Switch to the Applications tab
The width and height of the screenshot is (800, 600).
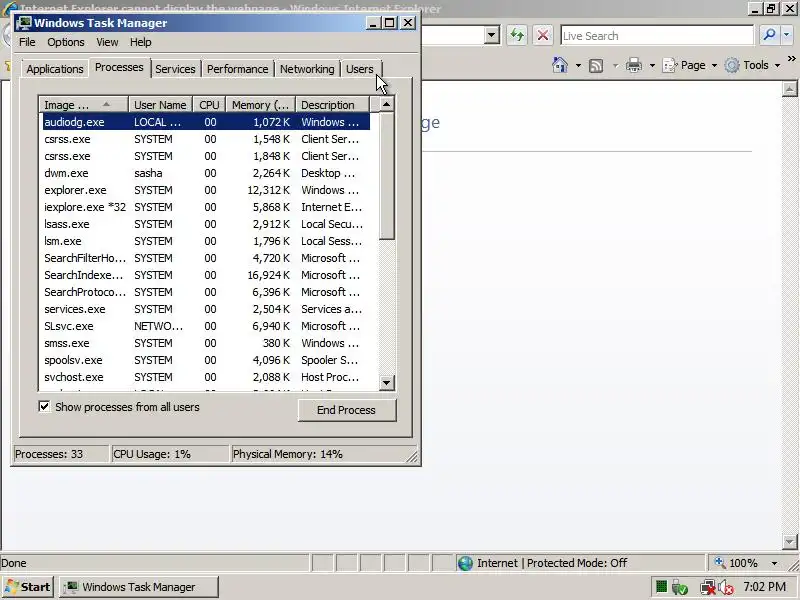click(x=55, y=69)
